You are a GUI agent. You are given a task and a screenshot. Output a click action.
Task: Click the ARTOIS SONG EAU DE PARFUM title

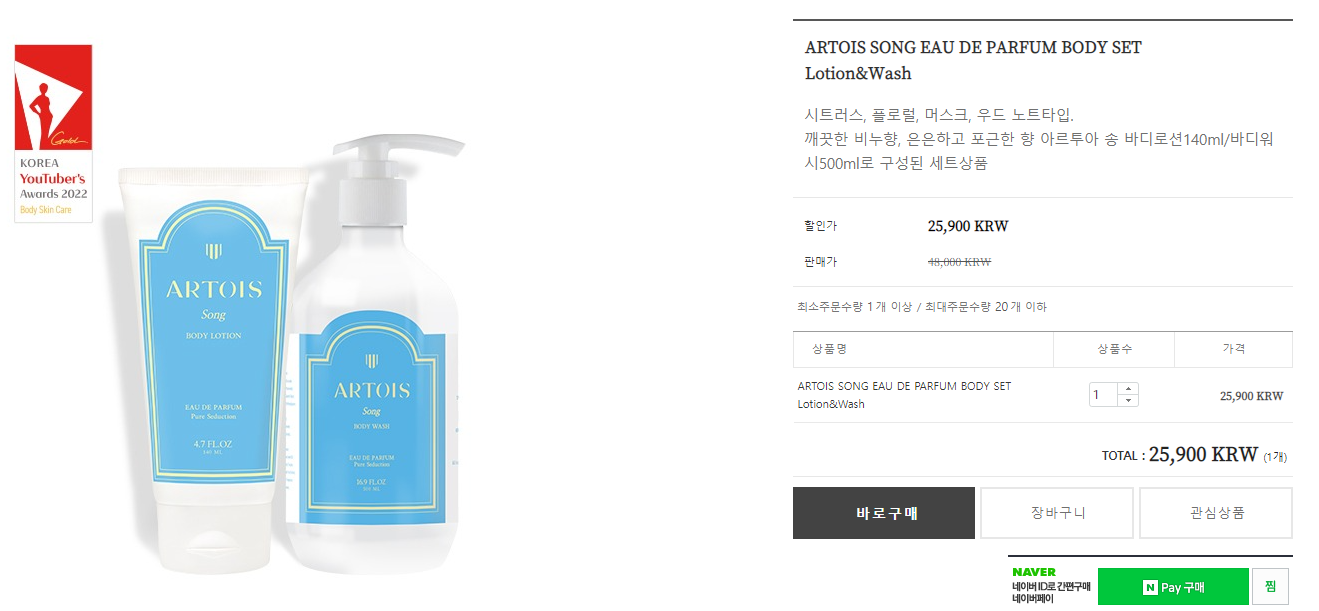point(973,60)
